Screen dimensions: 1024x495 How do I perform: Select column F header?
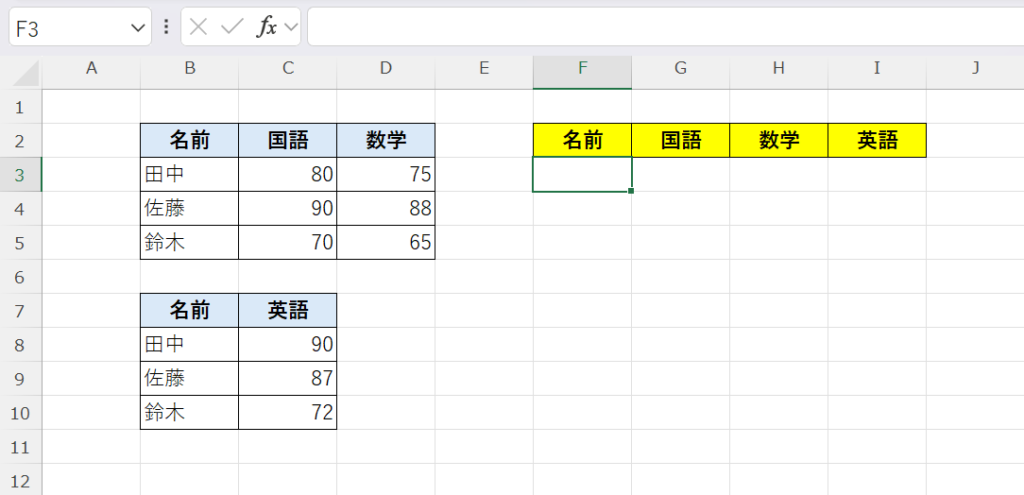coord(582,68)
